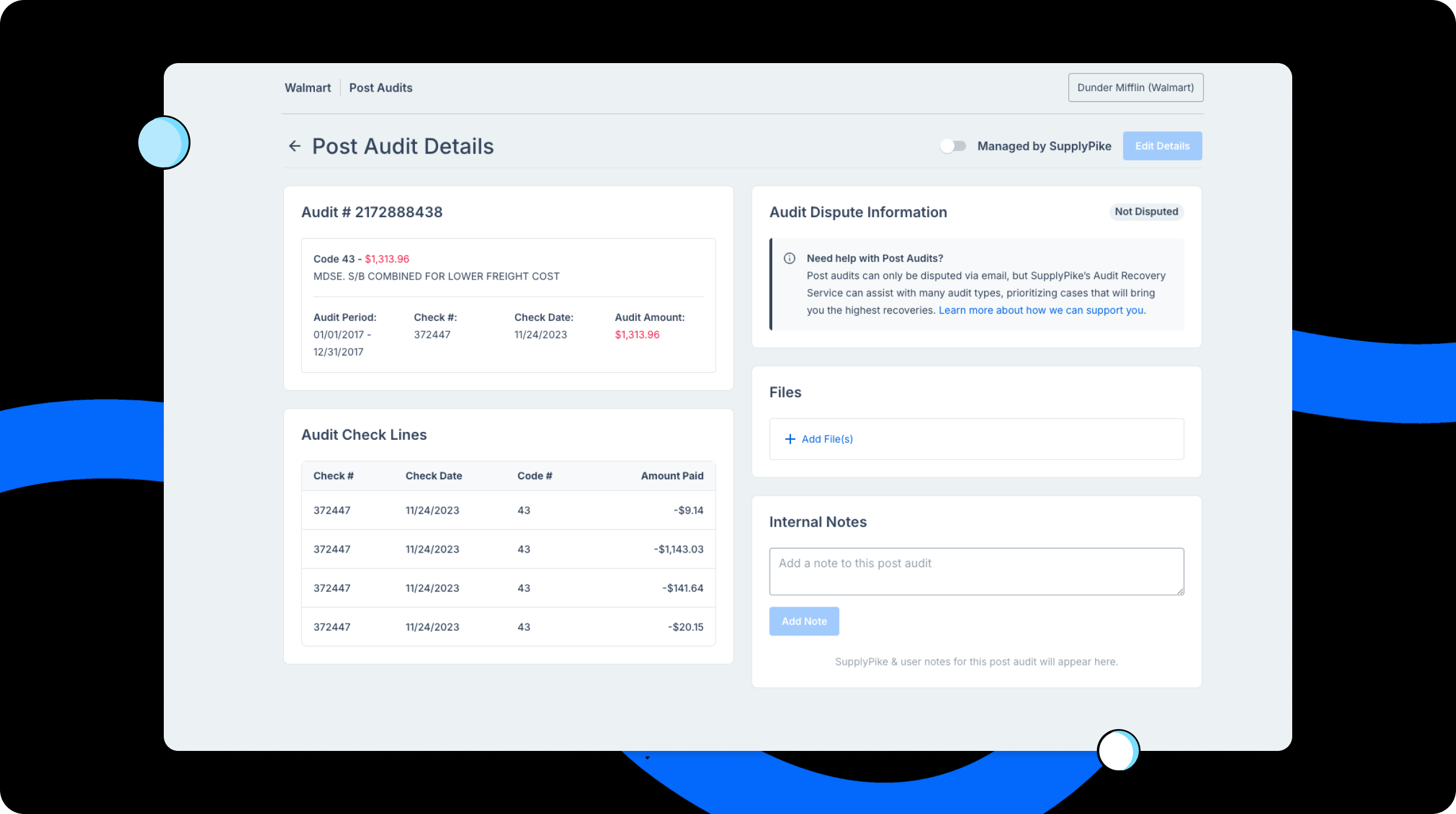Select check line row with -$20.15

(x=508, y=627)
